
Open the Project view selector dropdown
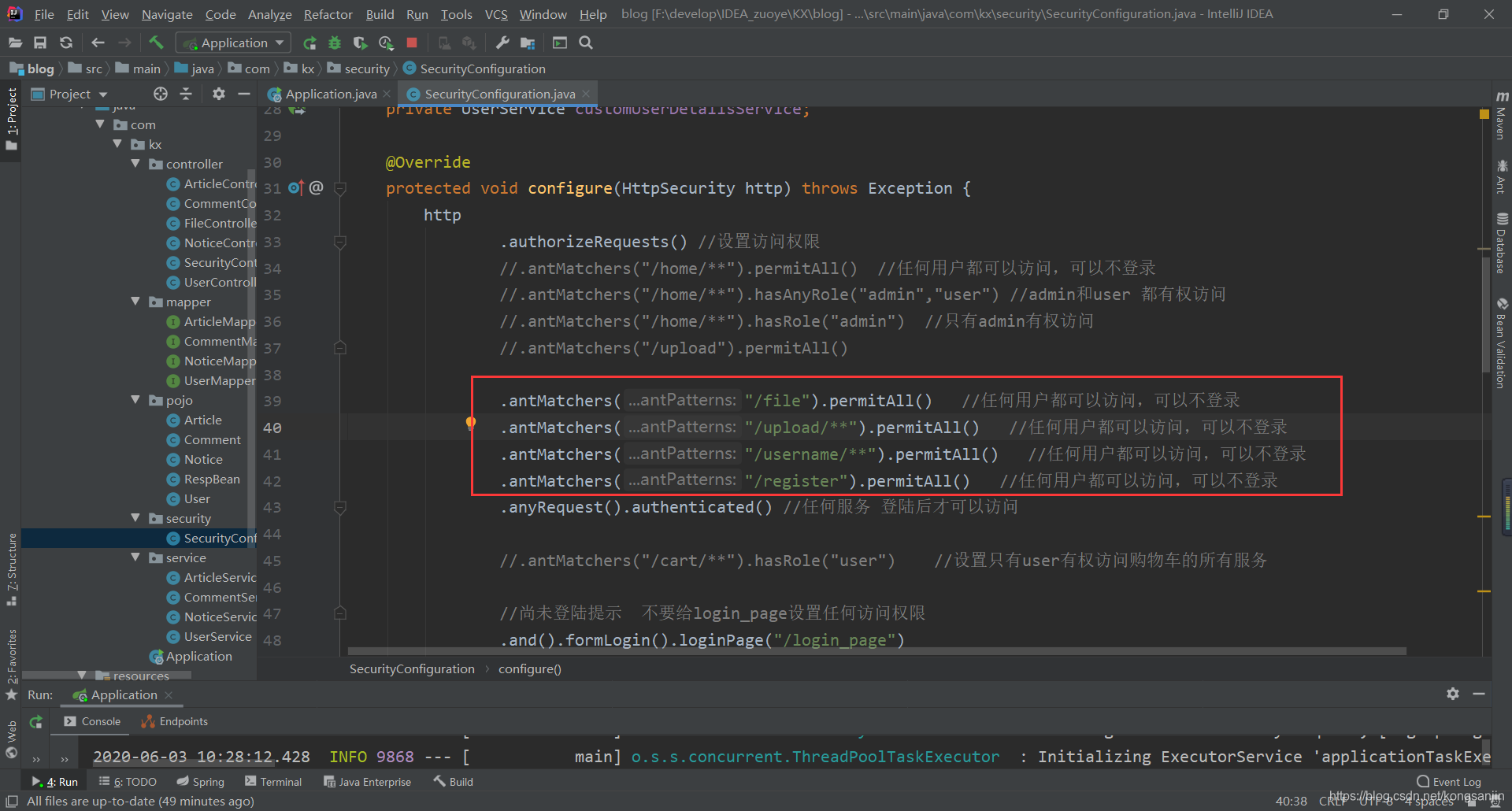tap(69, 94)
